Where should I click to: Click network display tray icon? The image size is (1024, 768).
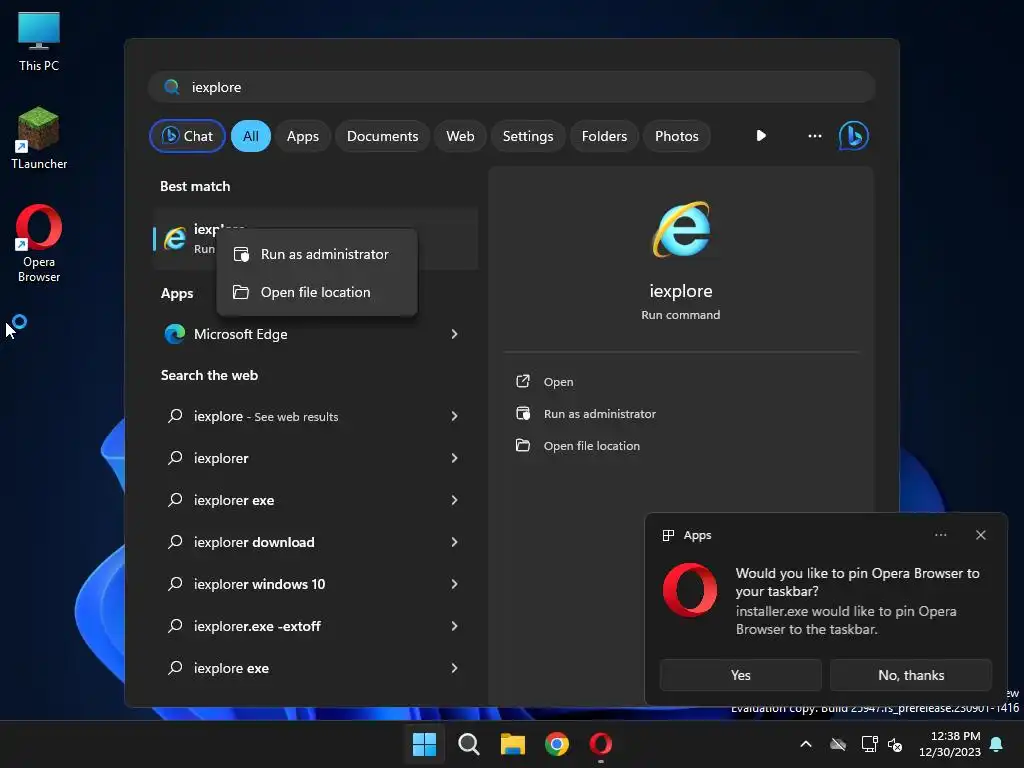pyautogui.click(x=869, y=744)
